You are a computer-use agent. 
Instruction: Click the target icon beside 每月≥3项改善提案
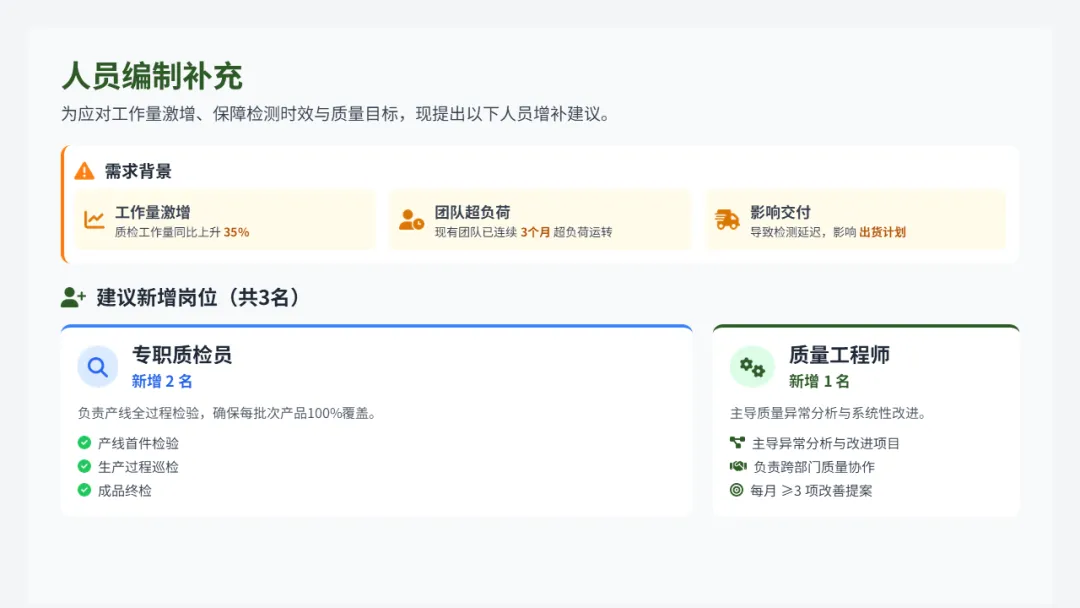(736, 490)
